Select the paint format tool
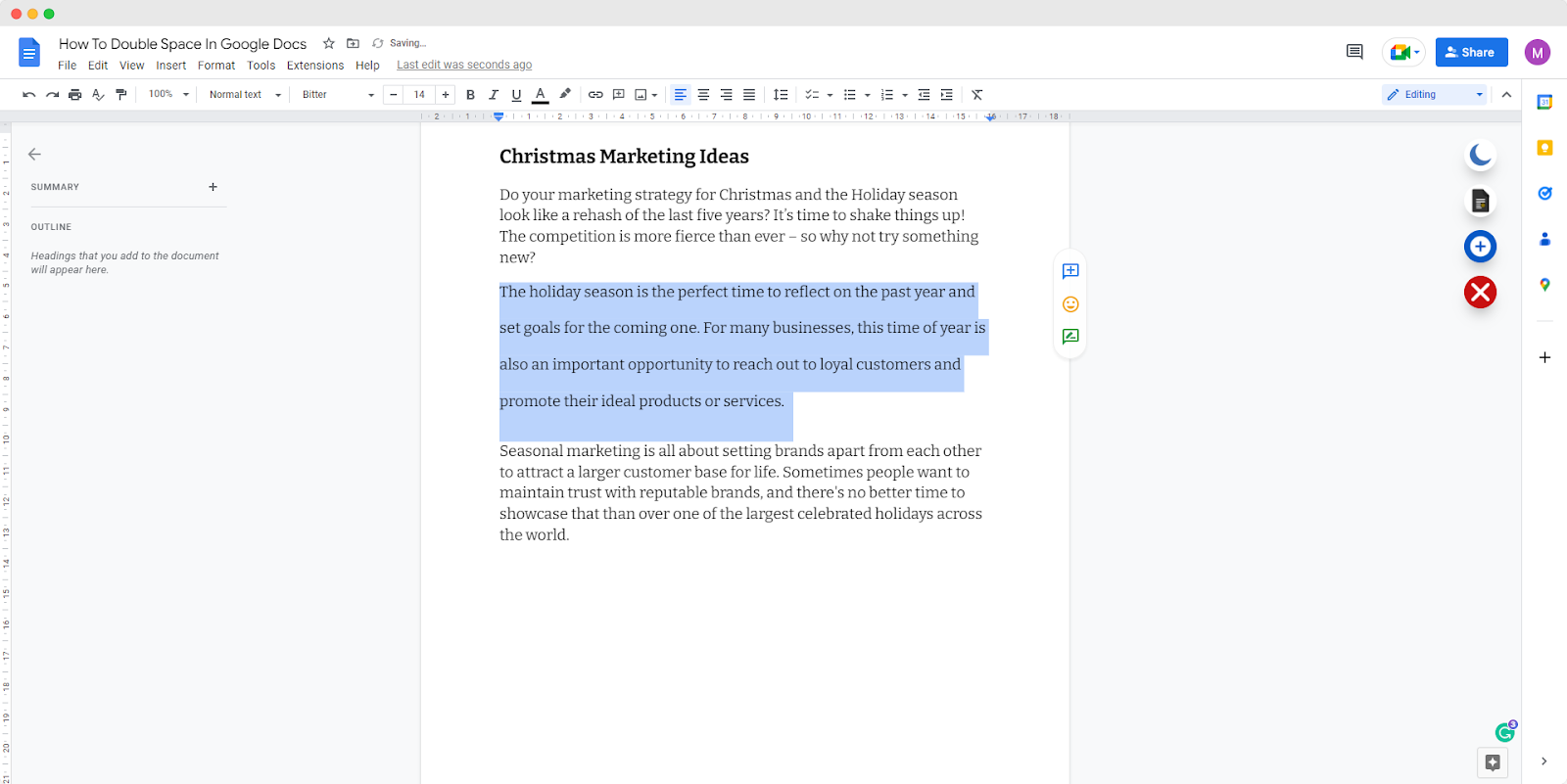Image resolution: width=1567 pixels, height=784 pixels. click(x=121, y=95)
